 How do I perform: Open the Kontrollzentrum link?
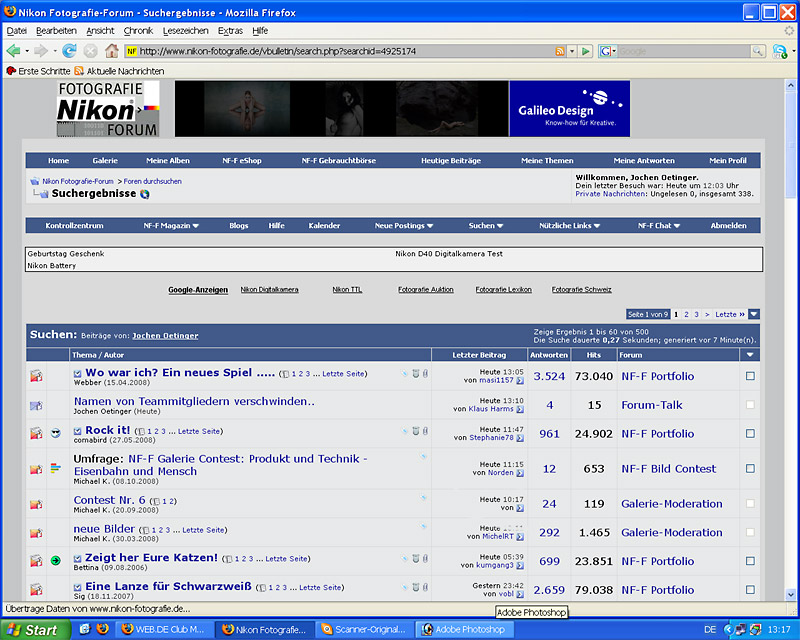[x=74, y=226]
